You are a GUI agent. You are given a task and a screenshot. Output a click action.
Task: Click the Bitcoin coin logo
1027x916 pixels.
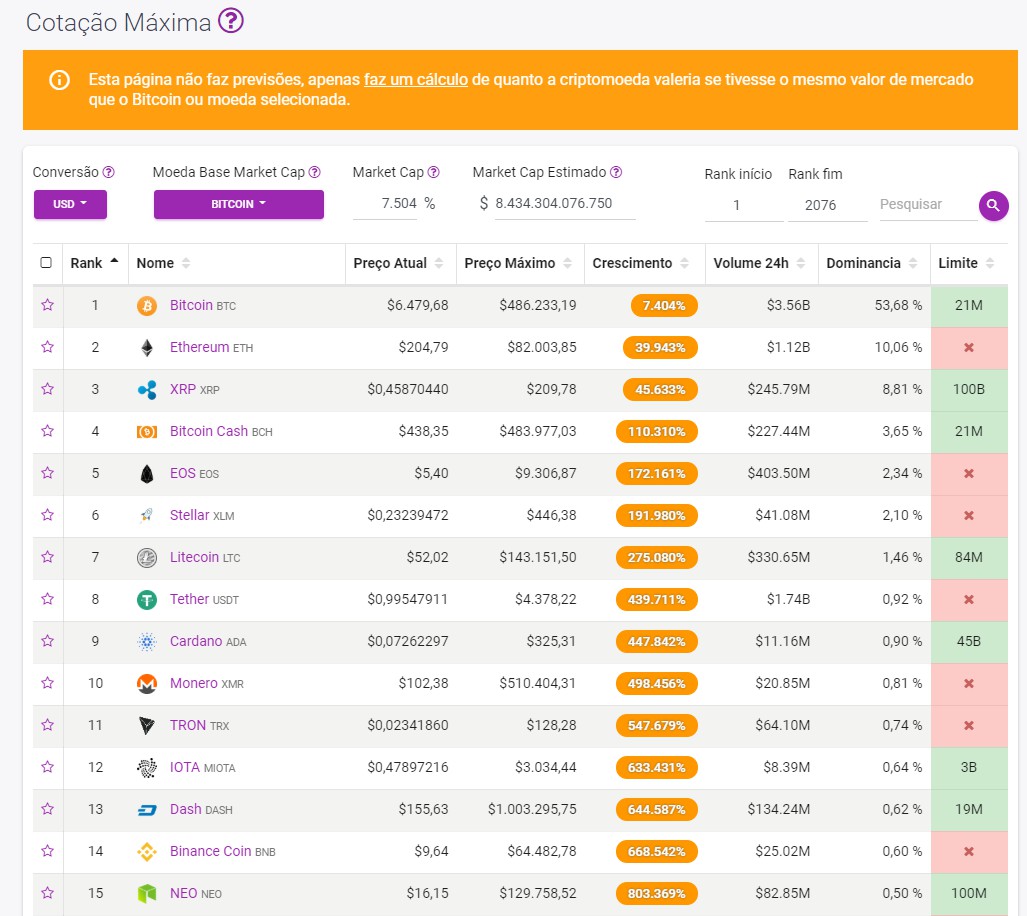point(147,306)
